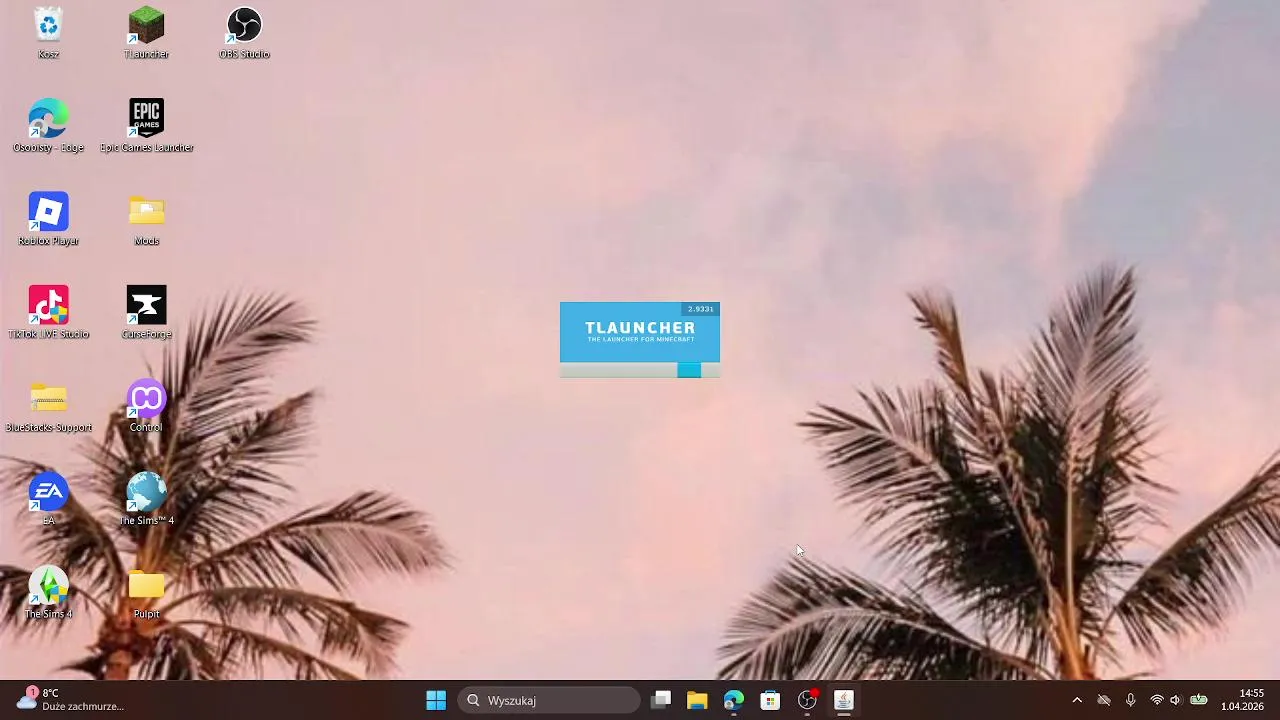Image resolution: width=1280 pixels, height=720 pixels.
Task: Select the EA app desktop shortcut
Action: pos(48,499)
